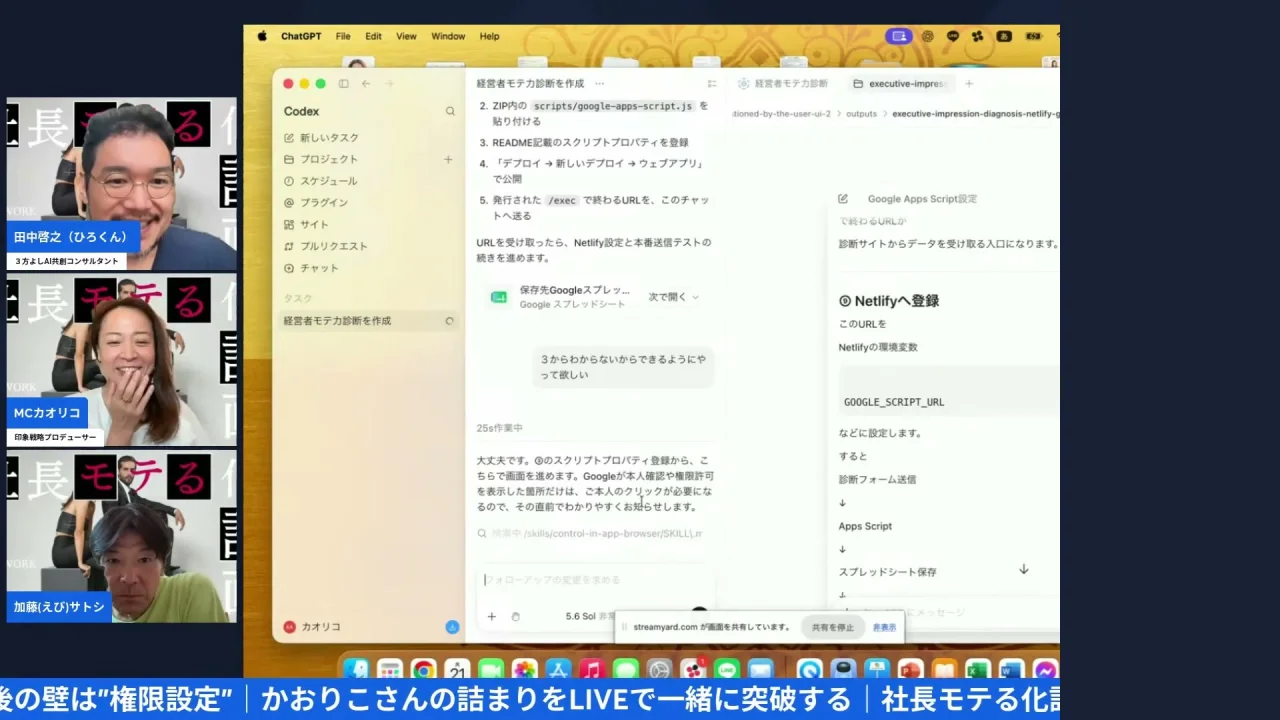Click the plus icon next to プロジェクト

tap(448, 159)
